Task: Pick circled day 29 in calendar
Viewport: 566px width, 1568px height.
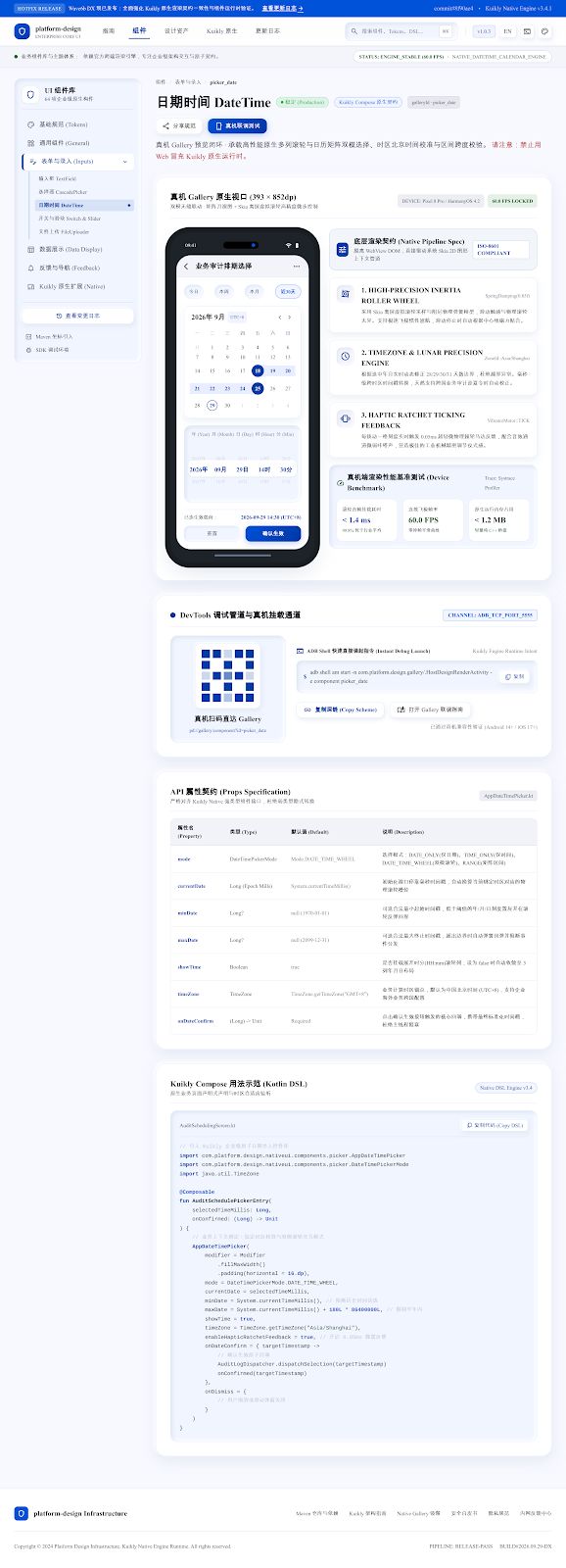Action: pos(212,405)
